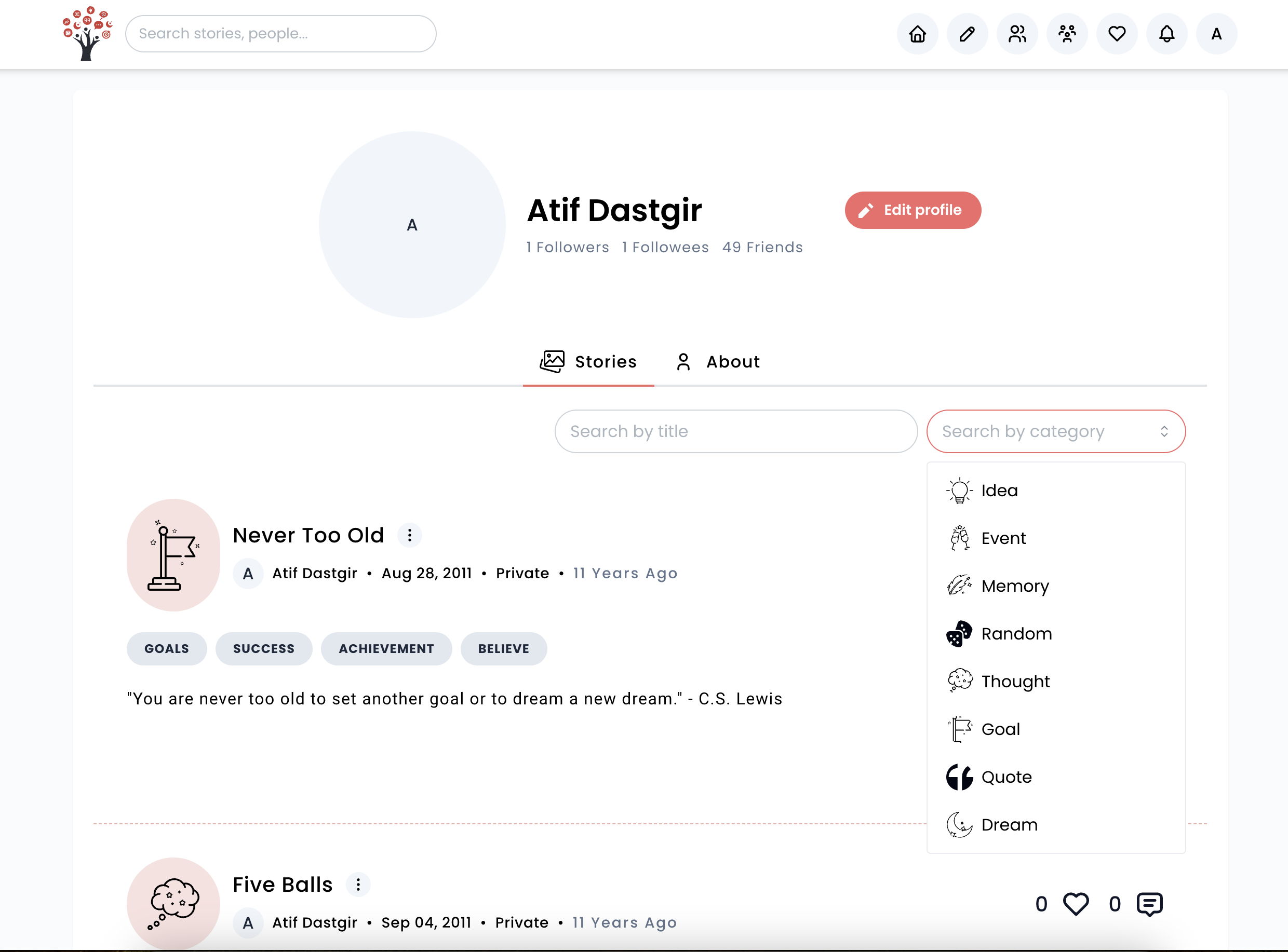Screen dimensions: 1288x952
Task: Click the Edit profile button
Action: pyautogui.click(x=913, y=210)
